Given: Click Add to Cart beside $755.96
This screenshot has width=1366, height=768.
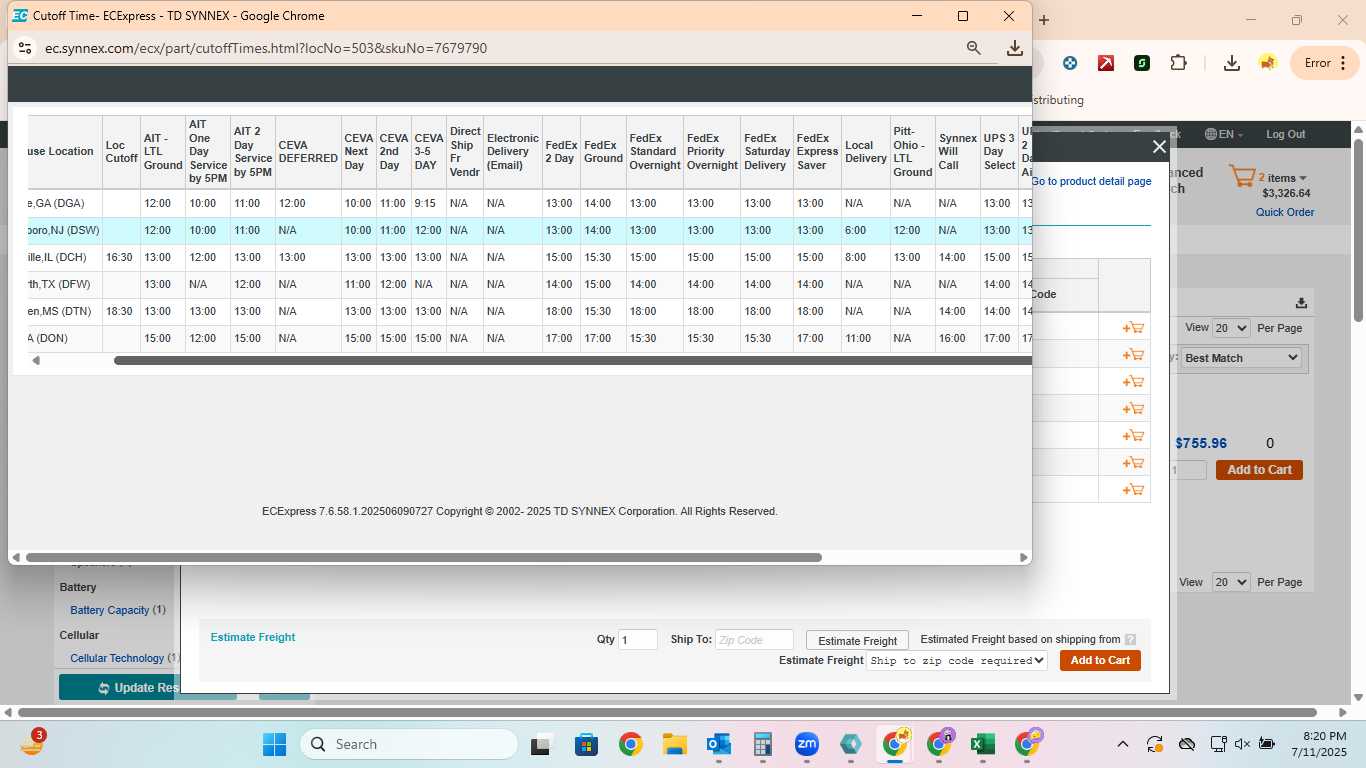Looking at the screenshot, I should pos(1259,470).
